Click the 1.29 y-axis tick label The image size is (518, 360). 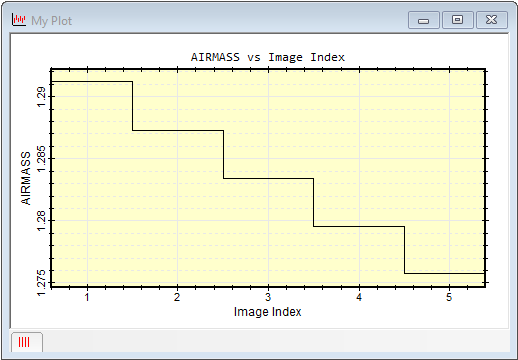pyautogui.click(x=41, y=97)
